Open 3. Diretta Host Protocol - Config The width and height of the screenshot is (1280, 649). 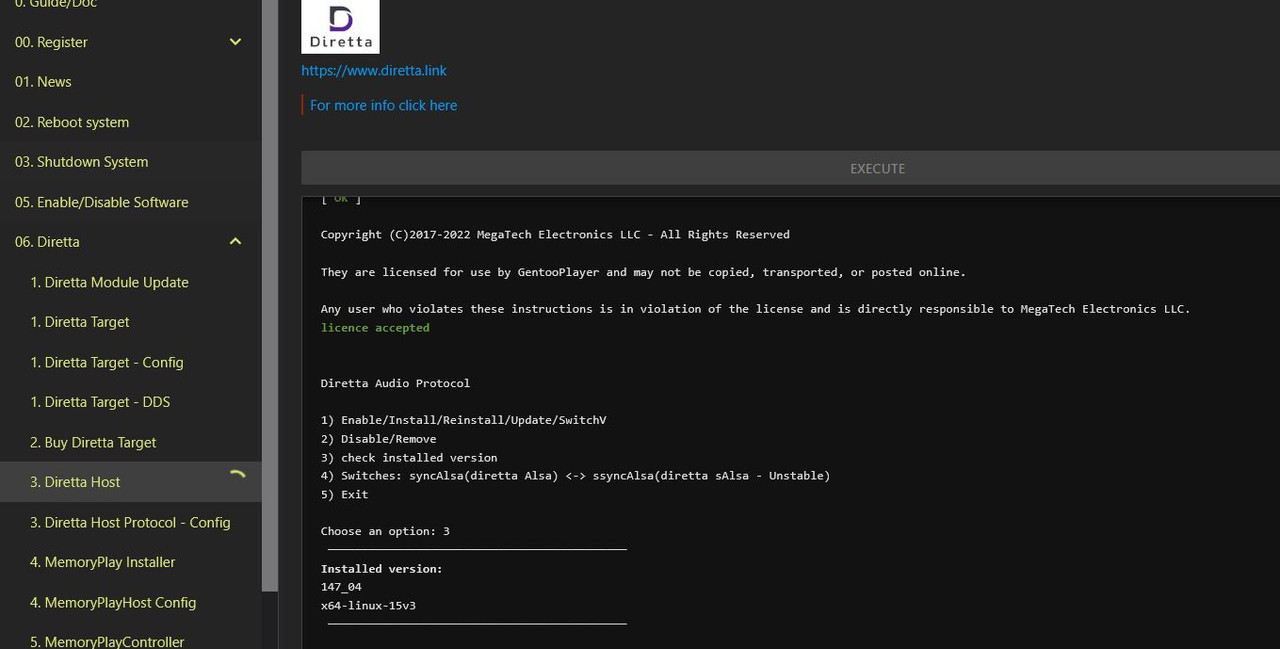point(131,522)
